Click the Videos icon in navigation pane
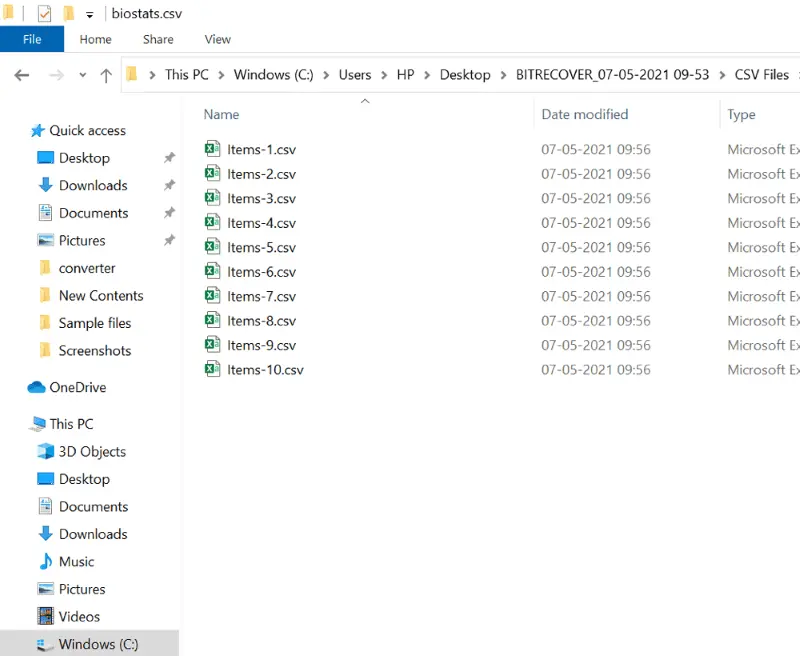This screenshot has height=656, width=800. click(45, 616)
